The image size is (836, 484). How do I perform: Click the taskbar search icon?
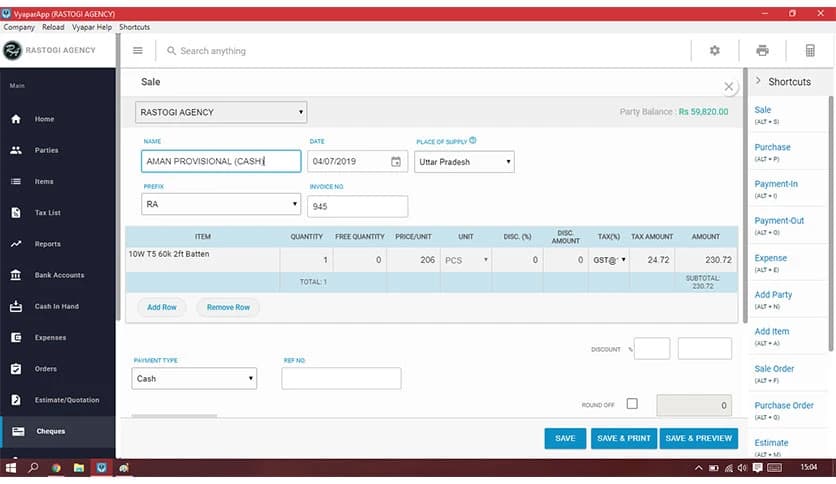[34, 468]
